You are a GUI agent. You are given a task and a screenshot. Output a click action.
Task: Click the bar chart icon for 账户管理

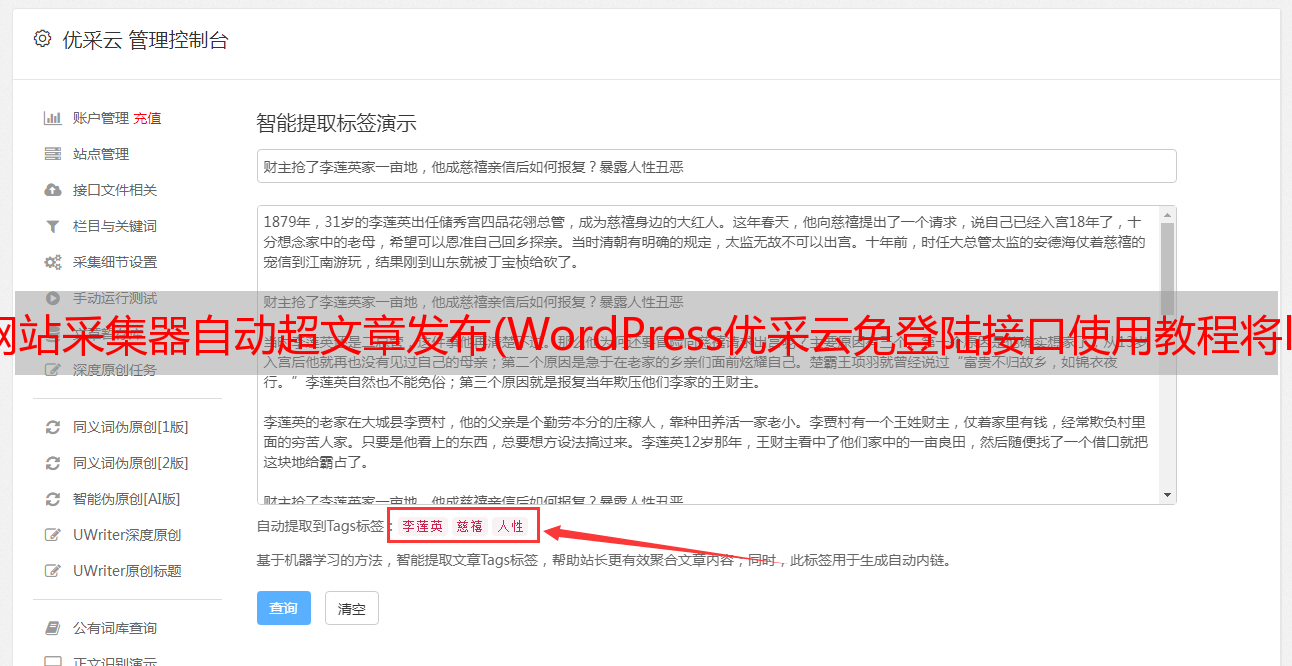[53, 118]
